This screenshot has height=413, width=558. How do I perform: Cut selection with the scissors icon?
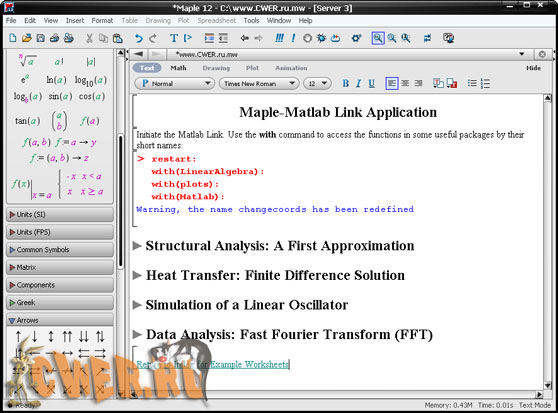point(89,38)
